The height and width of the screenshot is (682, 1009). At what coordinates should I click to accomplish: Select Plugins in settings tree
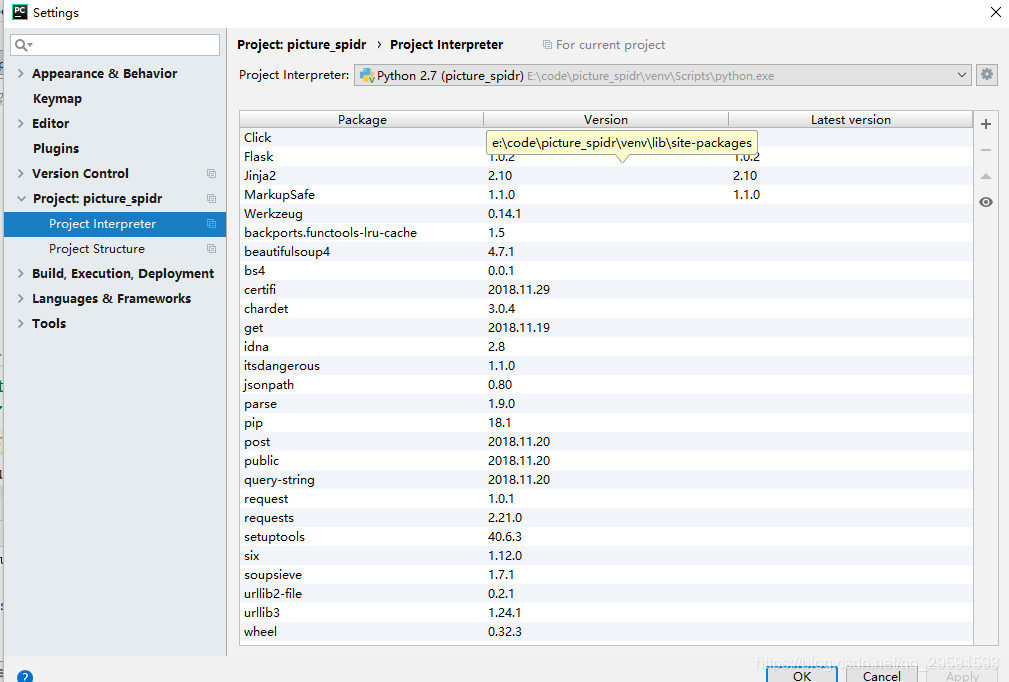56,149
